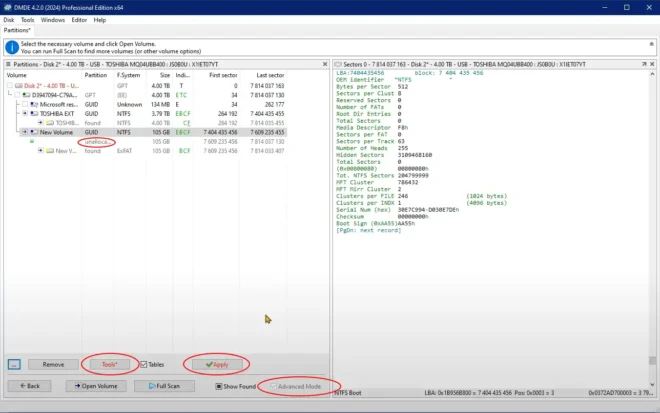660x413 pixels.
Task: Click the Sectors panel vertical scrollbar thumb
Action: [x=652, y=361]
